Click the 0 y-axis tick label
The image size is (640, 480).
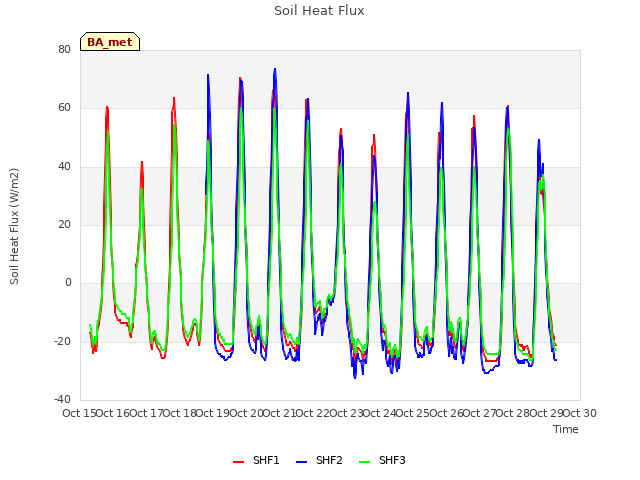pyautogui.click(x=68, y=282)
